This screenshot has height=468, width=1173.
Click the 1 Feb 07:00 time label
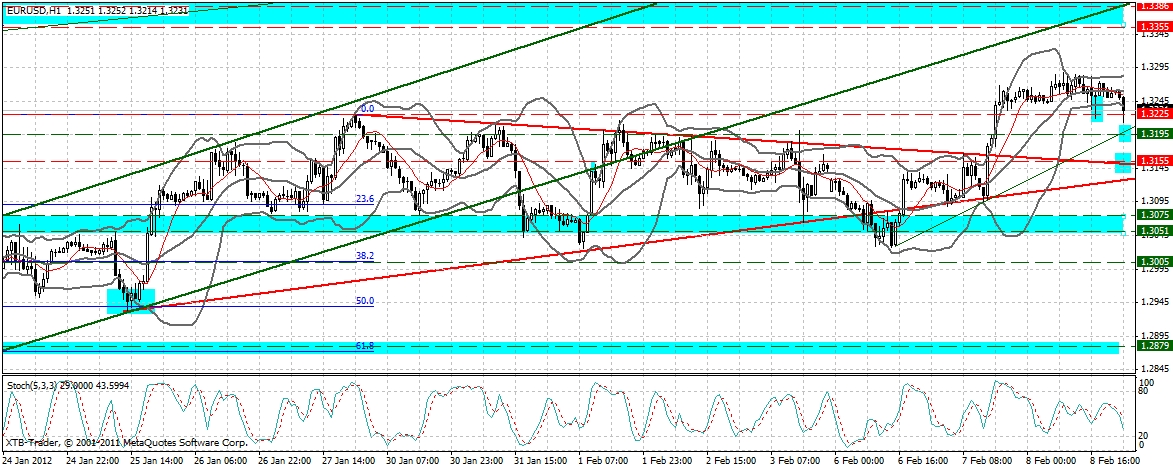click(603, 461)
